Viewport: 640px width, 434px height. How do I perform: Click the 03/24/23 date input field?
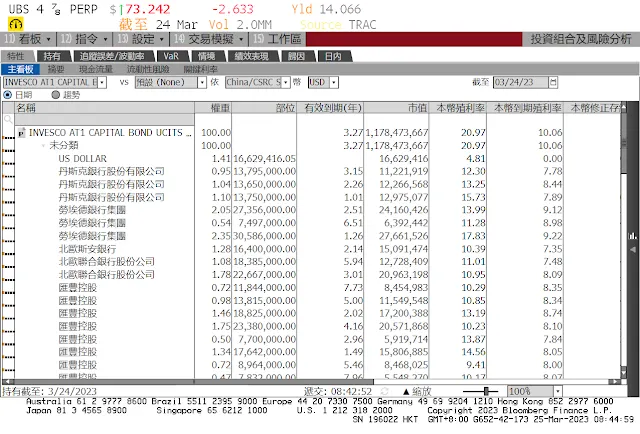tap(520, 82)
